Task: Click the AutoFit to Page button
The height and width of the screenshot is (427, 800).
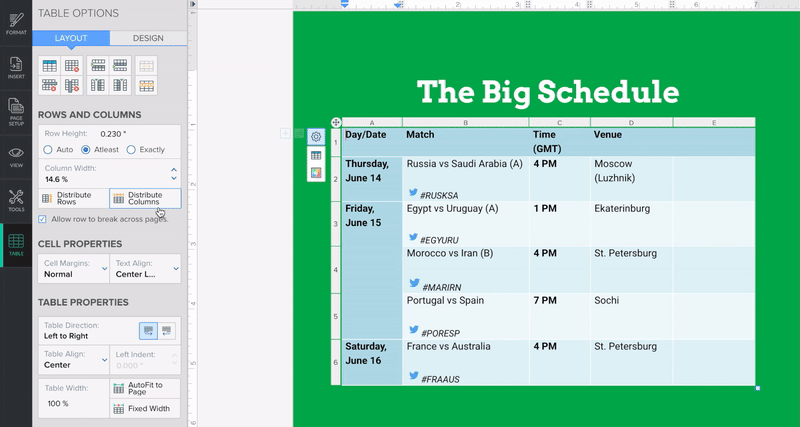Action: 145,388
